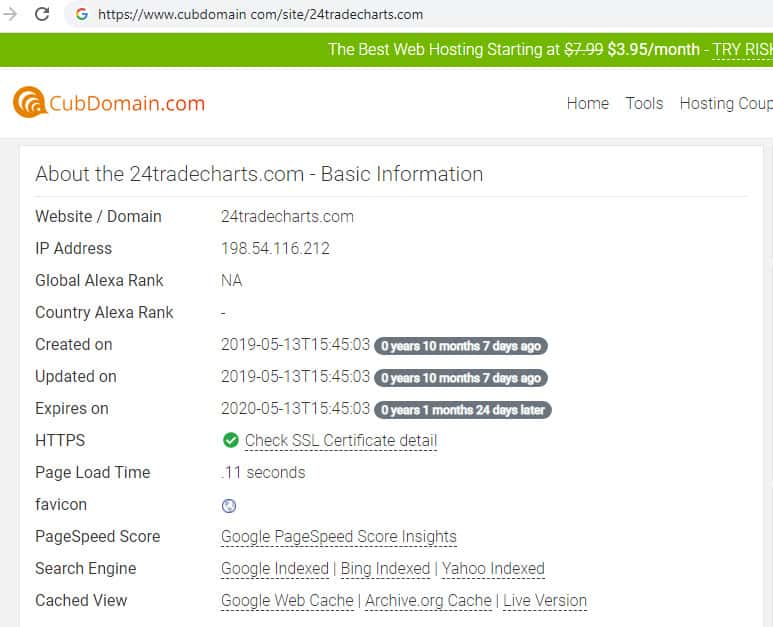Open Google Indexed link
Image resolution: width=773 pixels, height=627 pixels.
(x=275, y=568)
